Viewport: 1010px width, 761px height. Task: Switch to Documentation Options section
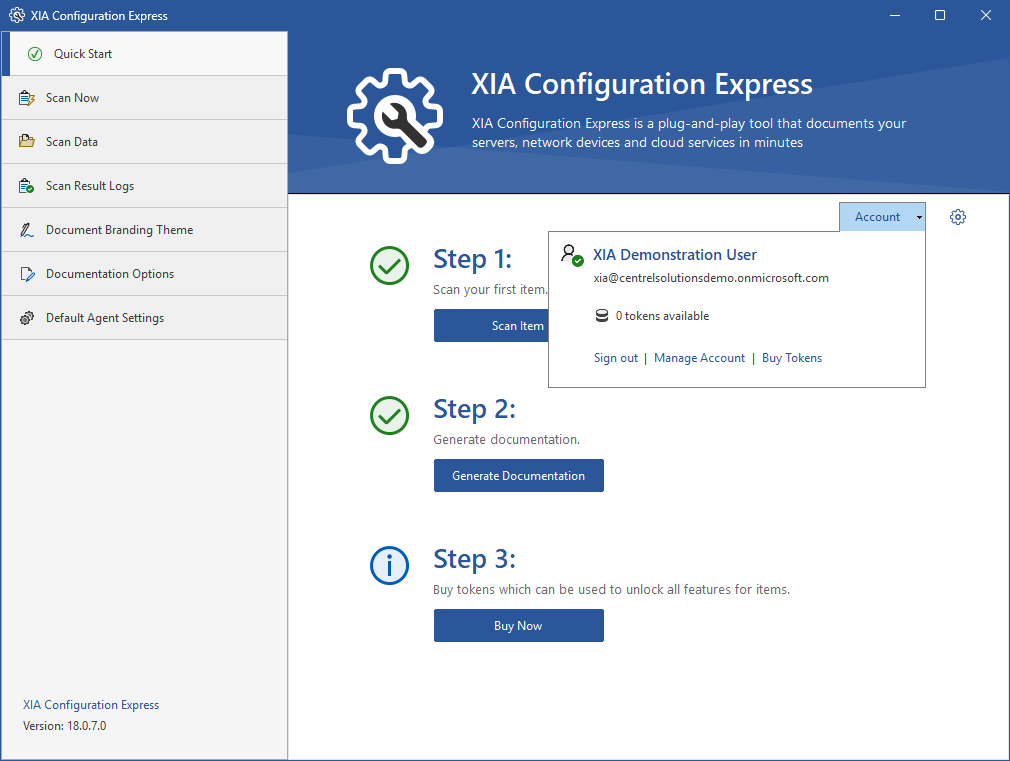pyautogui.click(x=110, y=274)
